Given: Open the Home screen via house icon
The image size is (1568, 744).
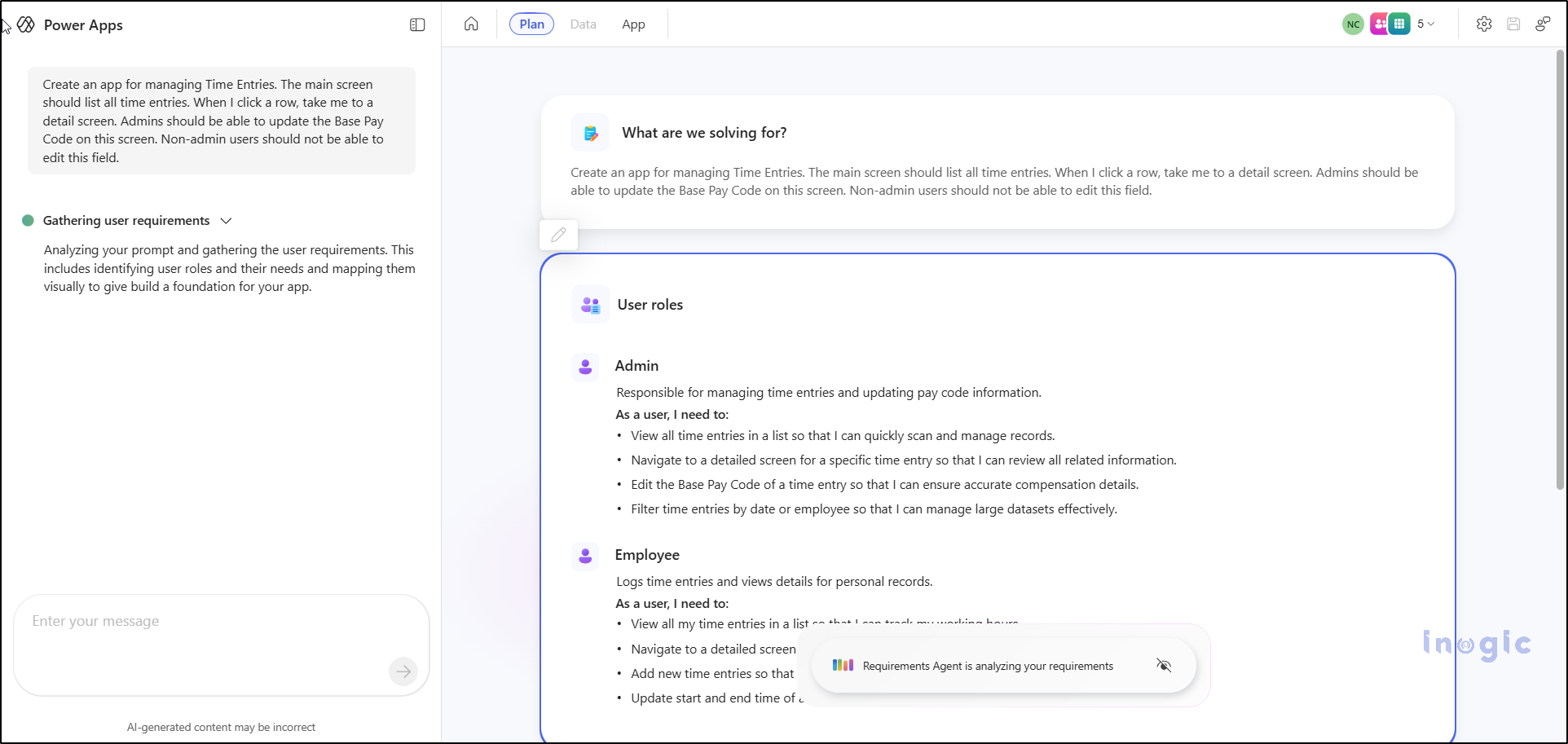Looking at the screenshot, I should (x=471, y=24).
